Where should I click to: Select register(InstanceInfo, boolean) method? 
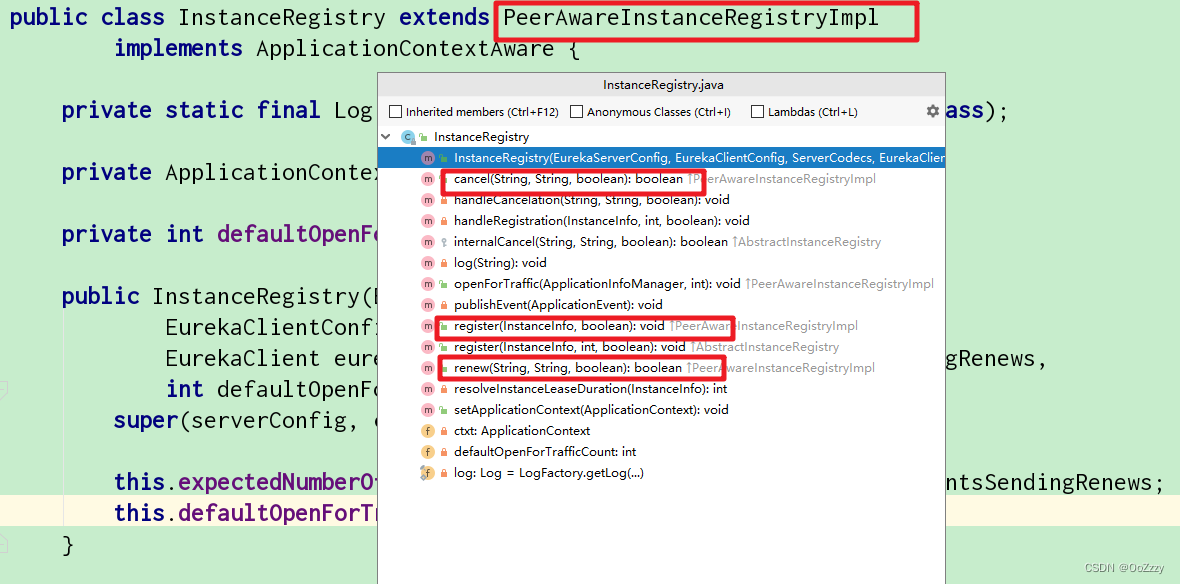560,326
